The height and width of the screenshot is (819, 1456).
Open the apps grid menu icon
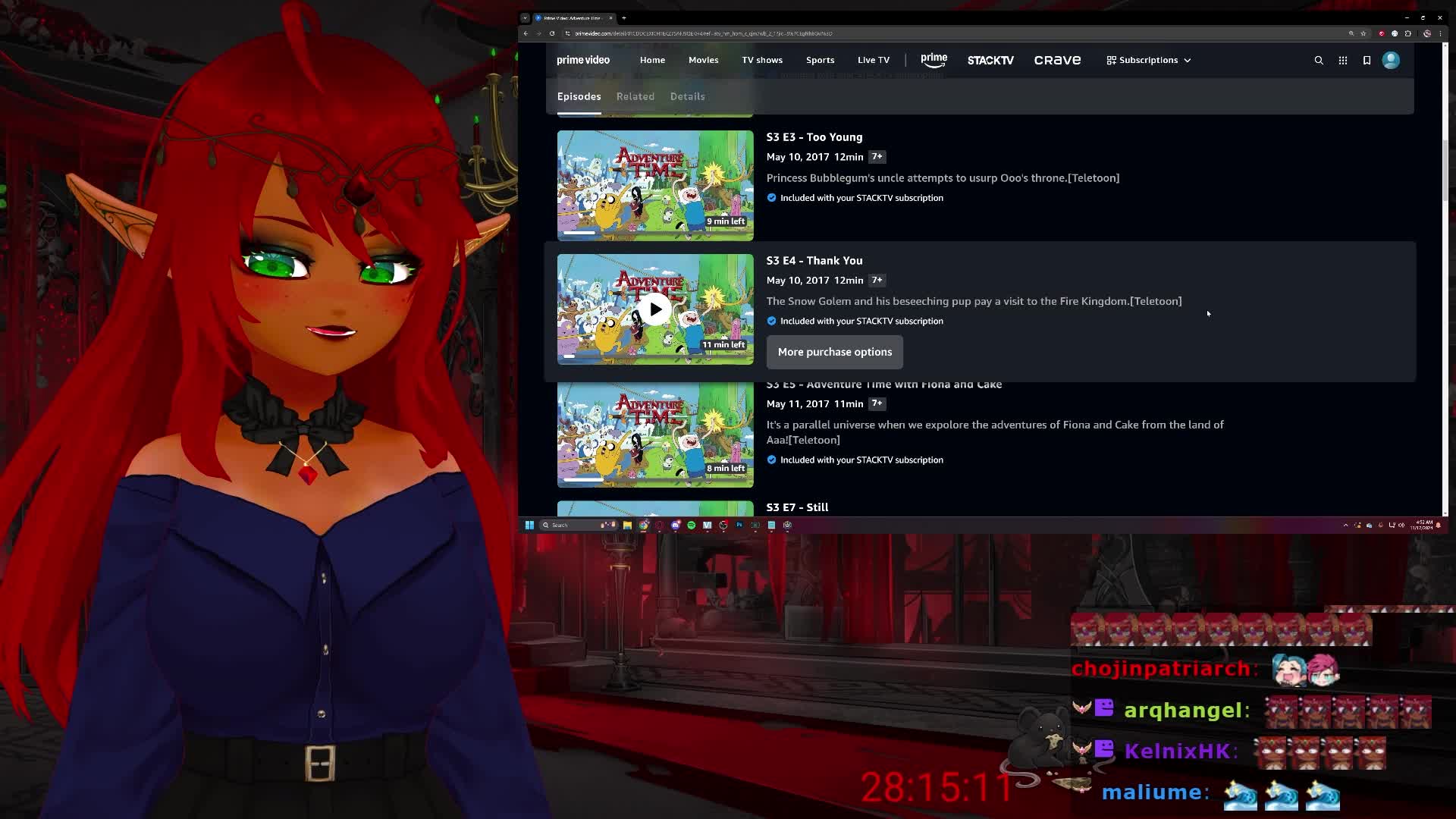(x=1343, y=60)
